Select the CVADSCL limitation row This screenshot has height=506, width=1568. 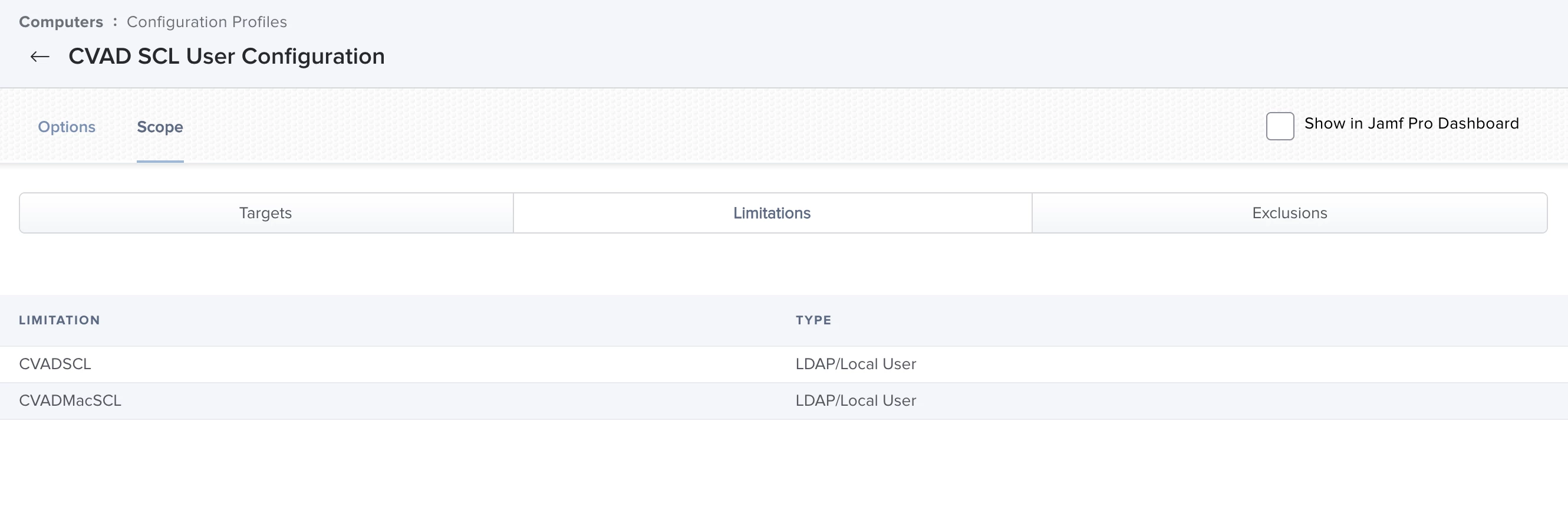(x=784, y=364)
